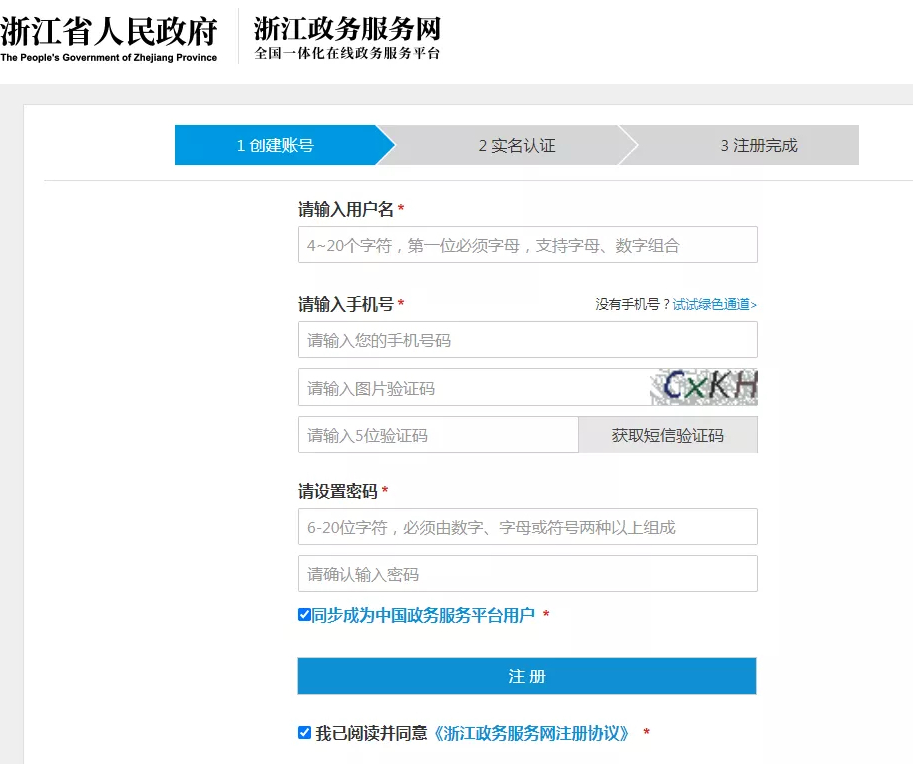Enable the China government platform sync checkbox
Image resolution: width=913 pixels, height=764 pixels.
coord(304,615)
